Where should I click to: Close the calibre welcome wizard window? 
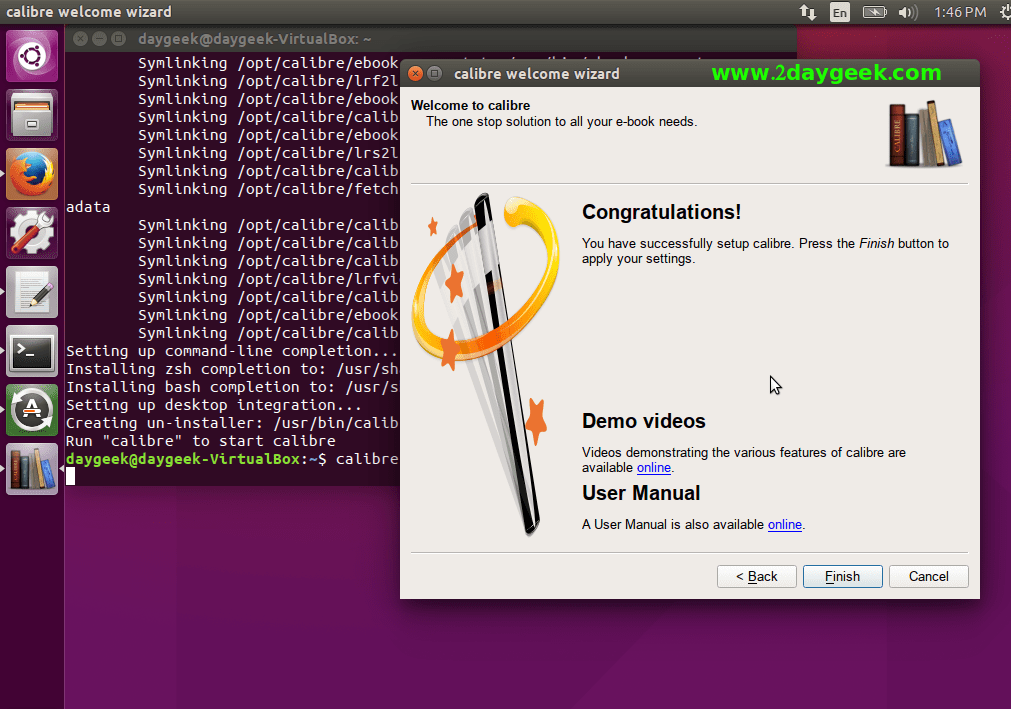tap(416, 73)
